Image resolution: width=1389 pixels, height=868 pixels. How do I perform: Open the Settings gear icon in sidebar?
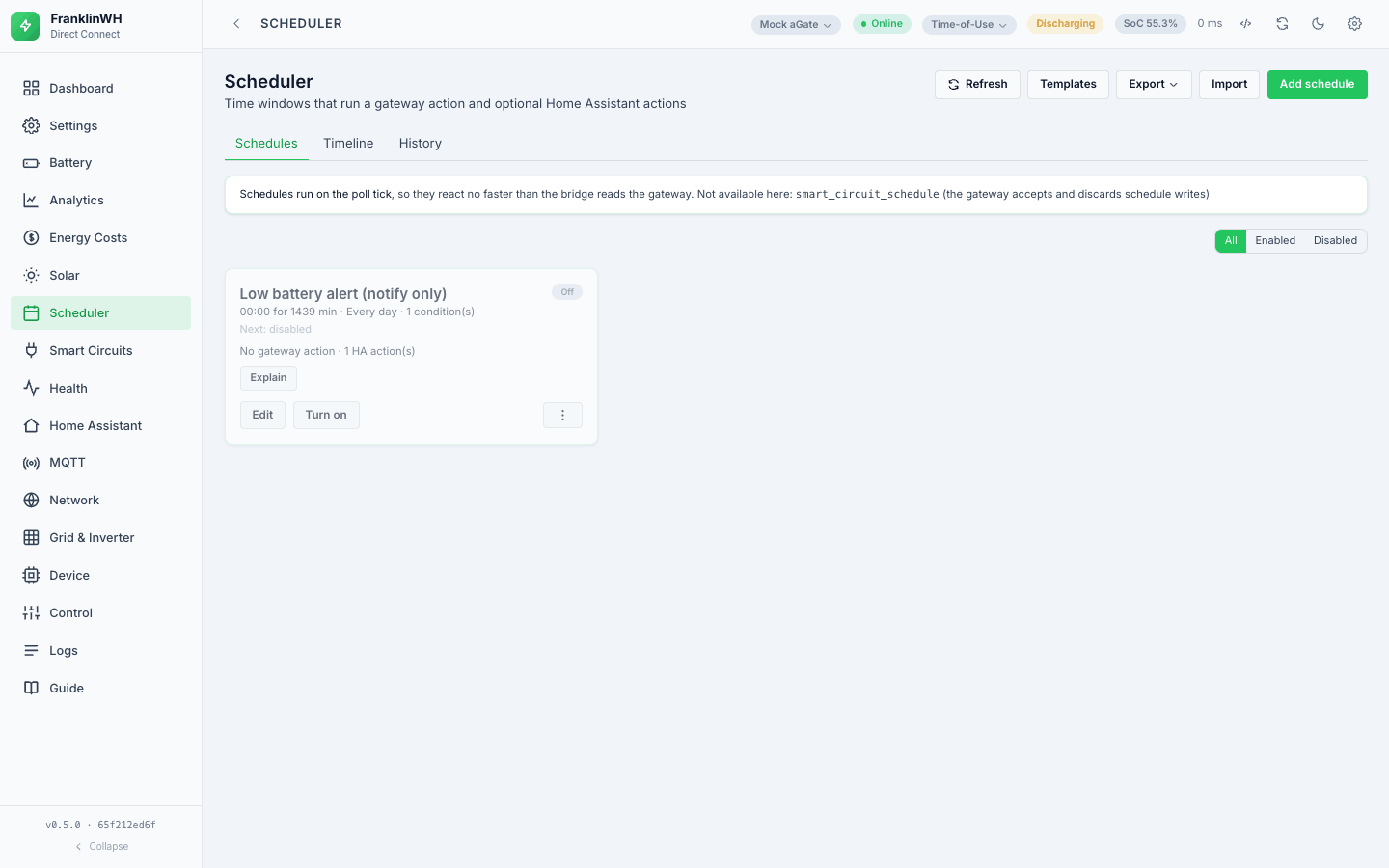click(x=31, y=125)
